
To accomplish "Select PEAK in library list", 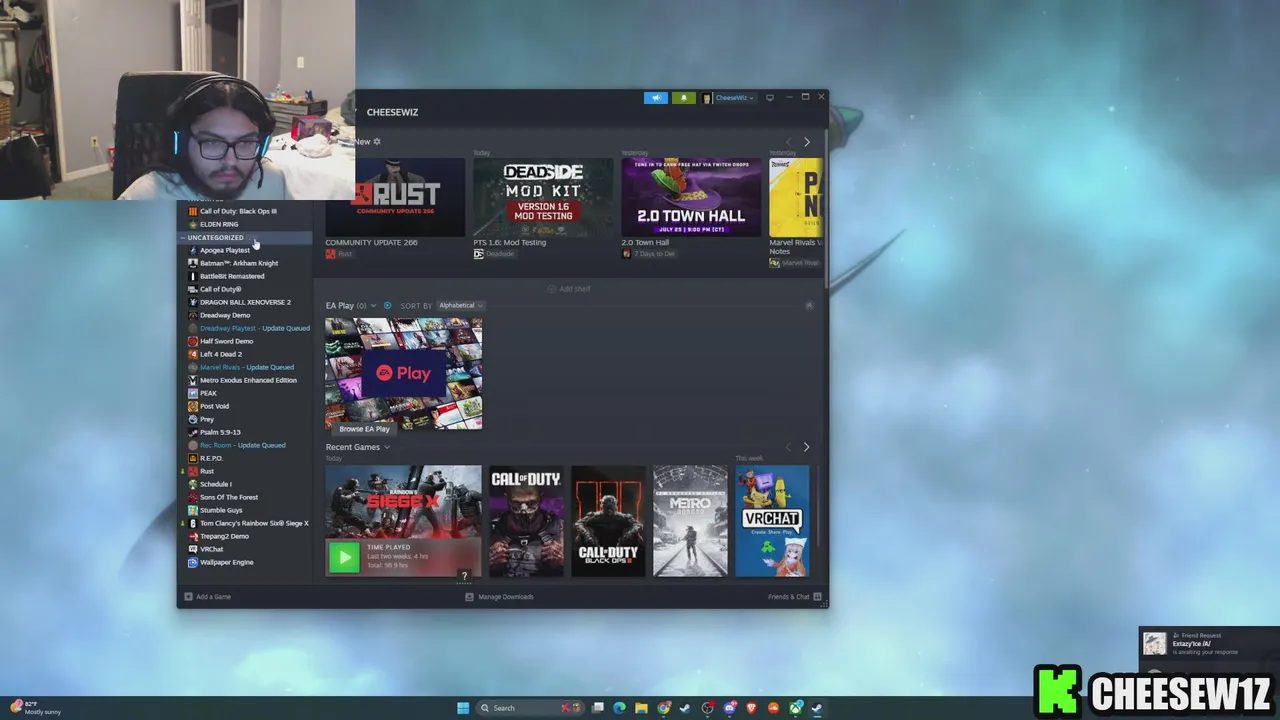I will pos(208,393).
